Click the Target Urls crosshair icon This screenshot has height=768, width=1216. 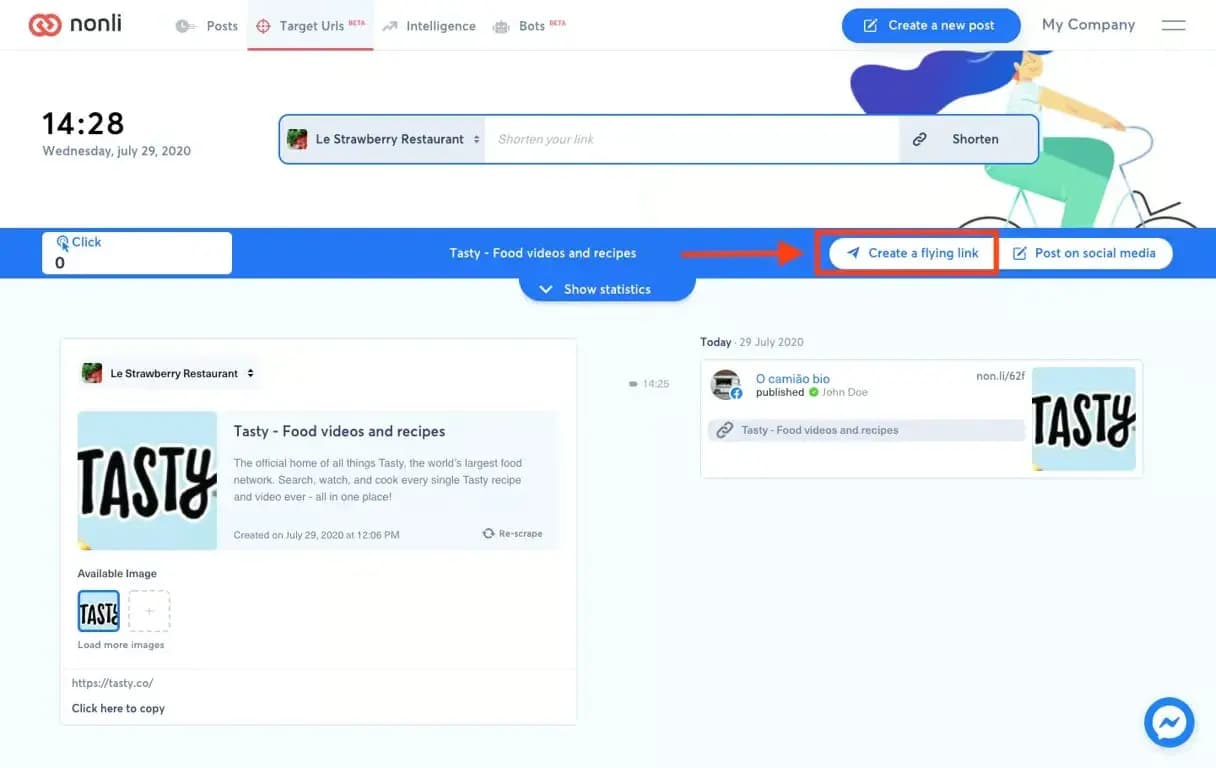[x=263, y=26]
